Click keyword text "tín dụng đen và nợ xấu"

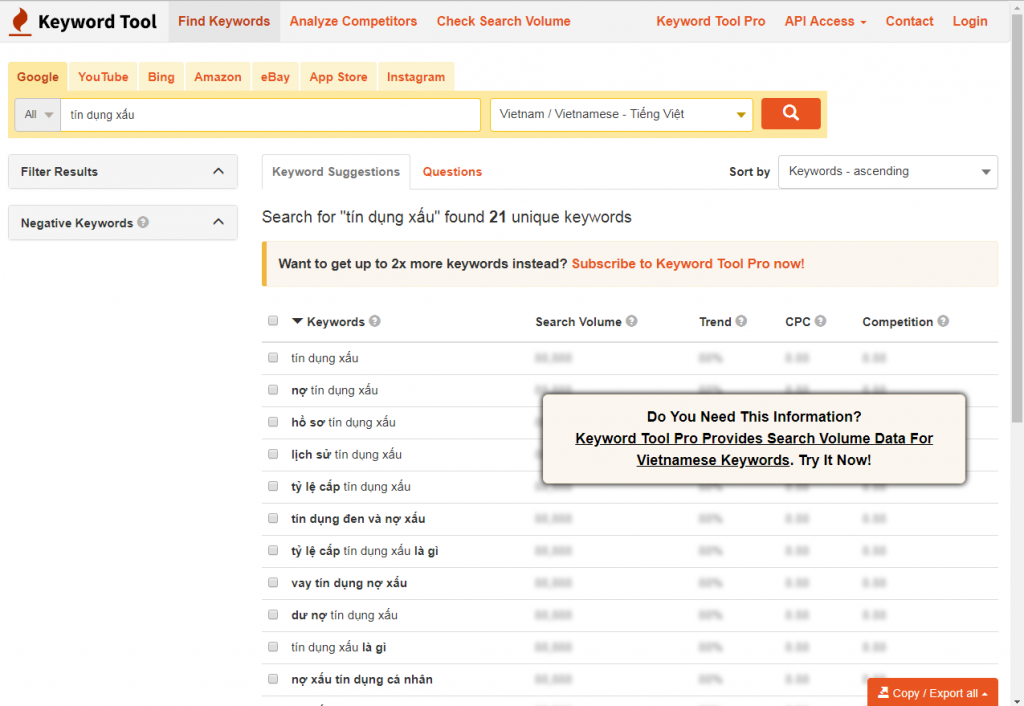click(358, 519)
